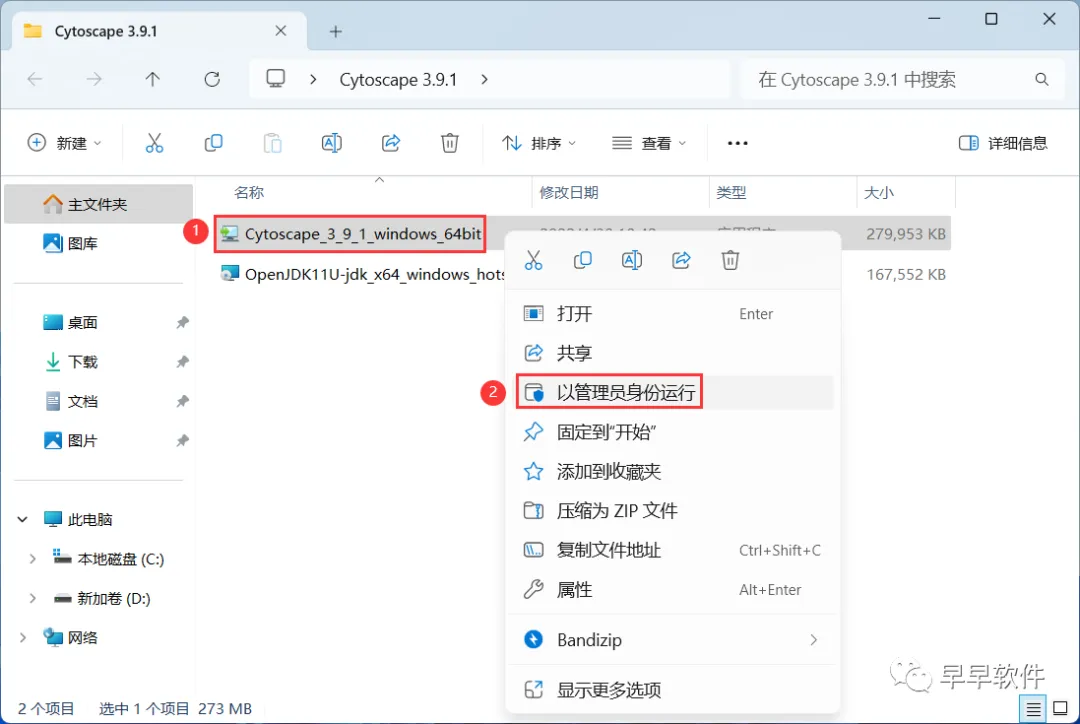Click the PC monitor icon in address bar
This screenshot has height=724, width=1080.
(x=276, y=79)
